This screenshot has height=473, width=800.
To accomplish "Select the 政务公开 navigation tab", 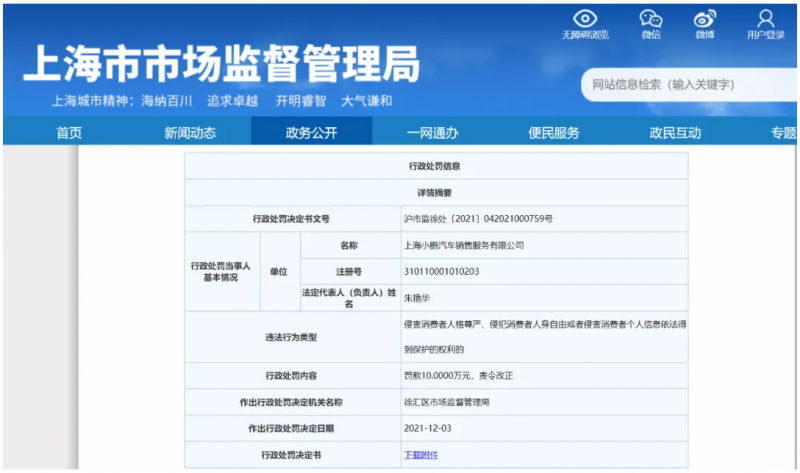I will click(311, 133).
